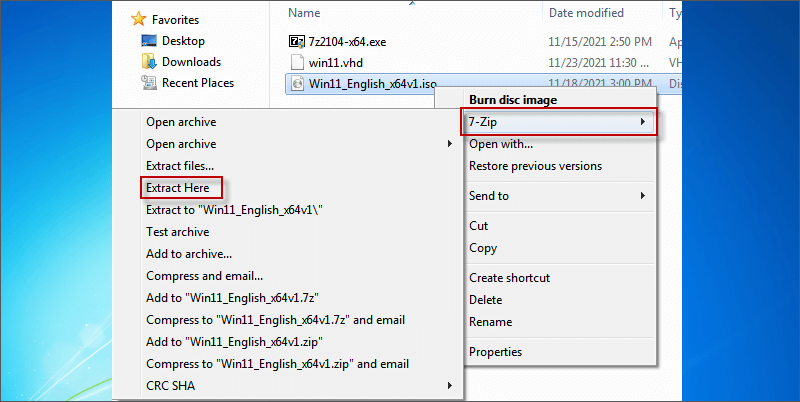Image resolution: width=800 pixels, height=402 pixels.
Task: Choose Extract Here
Action: click(178, 188)
